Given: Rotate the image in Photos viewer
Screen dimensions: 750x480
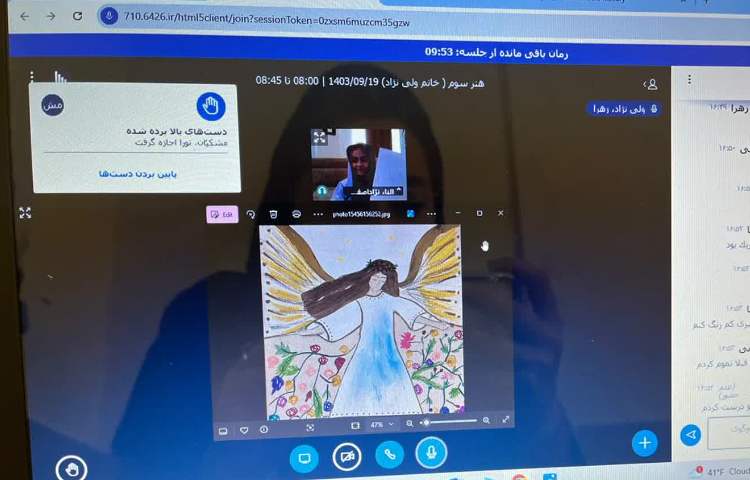Looking at the screenshot, I should click(251, 214).
